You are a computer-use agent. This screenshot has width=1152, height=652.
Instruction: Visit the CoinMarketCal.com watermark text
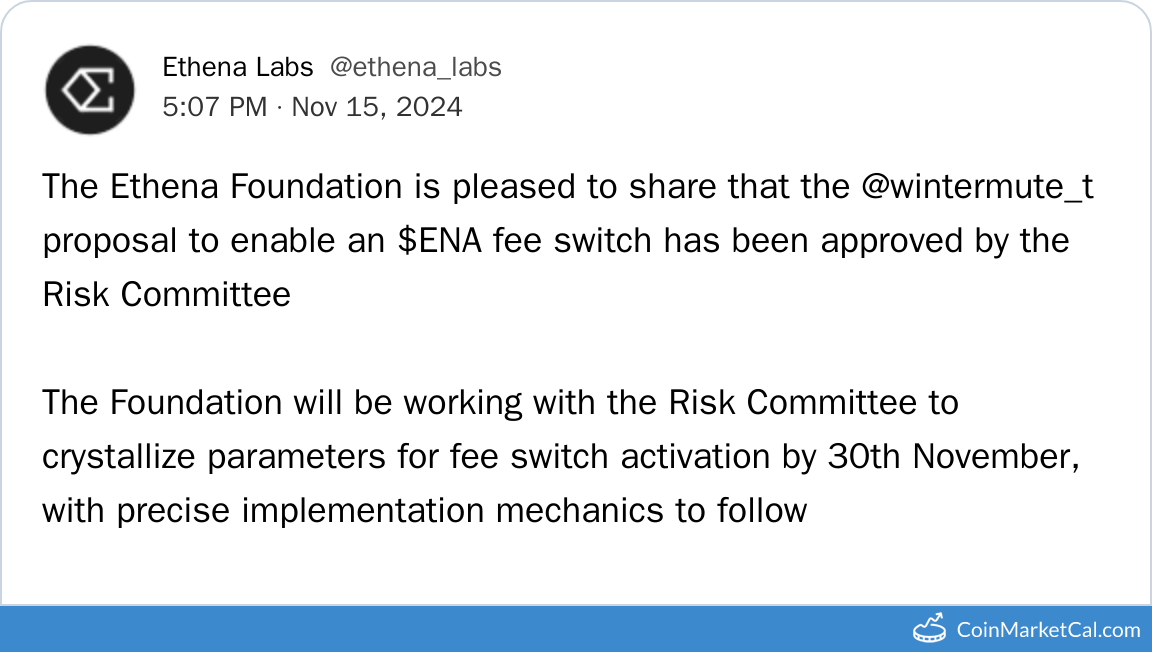1048,630
